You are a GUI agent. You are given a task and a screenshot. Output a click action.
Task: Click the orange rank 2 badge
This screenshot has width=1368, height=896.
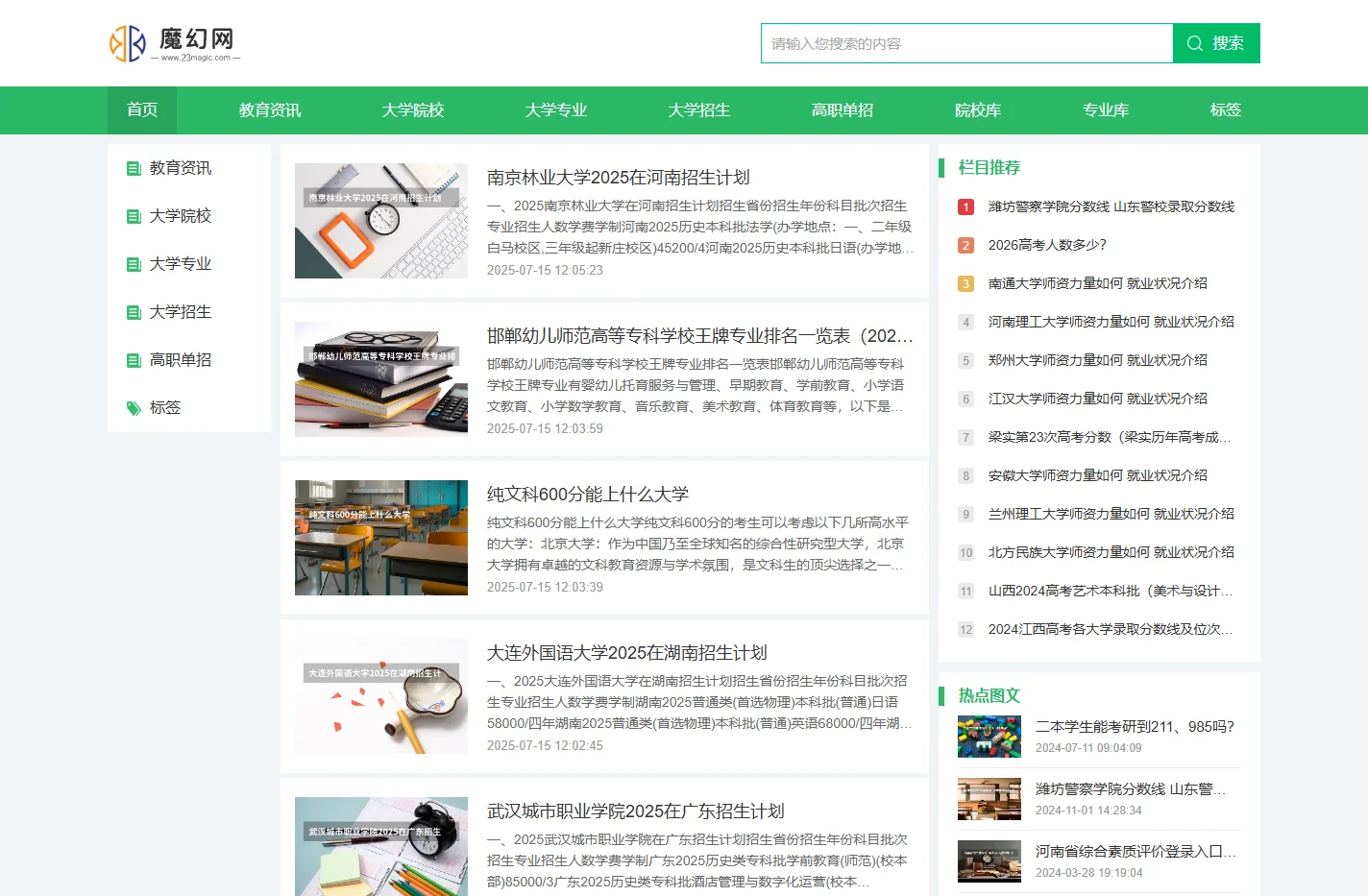click(966, 245)
